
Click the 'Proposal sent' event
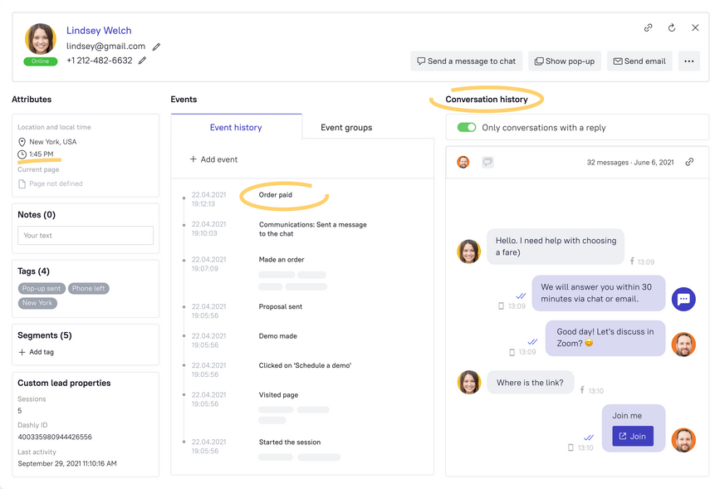click(x=281, y=306)
